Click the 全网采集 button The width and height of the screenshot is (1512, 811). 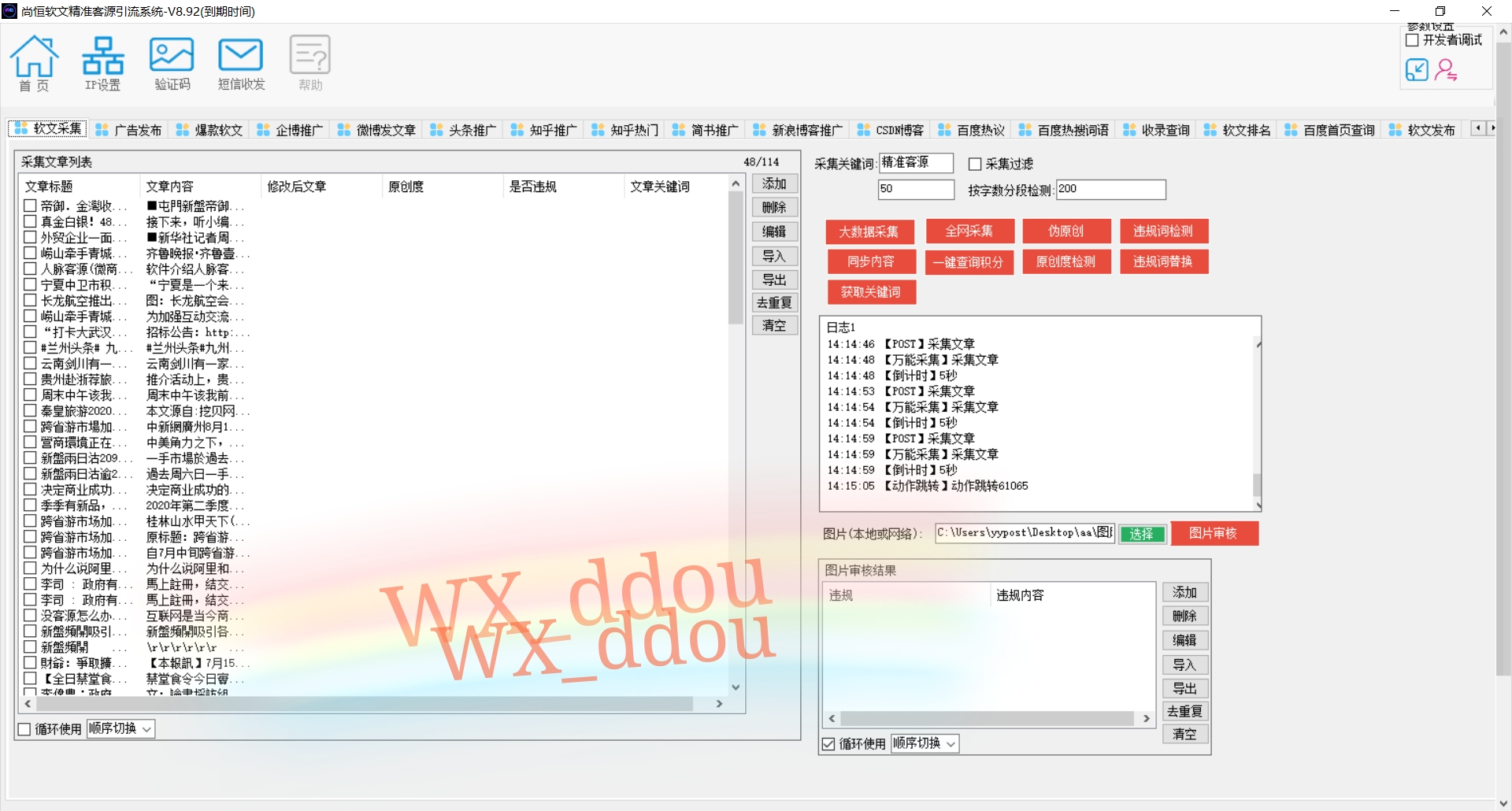pos(969,231)
